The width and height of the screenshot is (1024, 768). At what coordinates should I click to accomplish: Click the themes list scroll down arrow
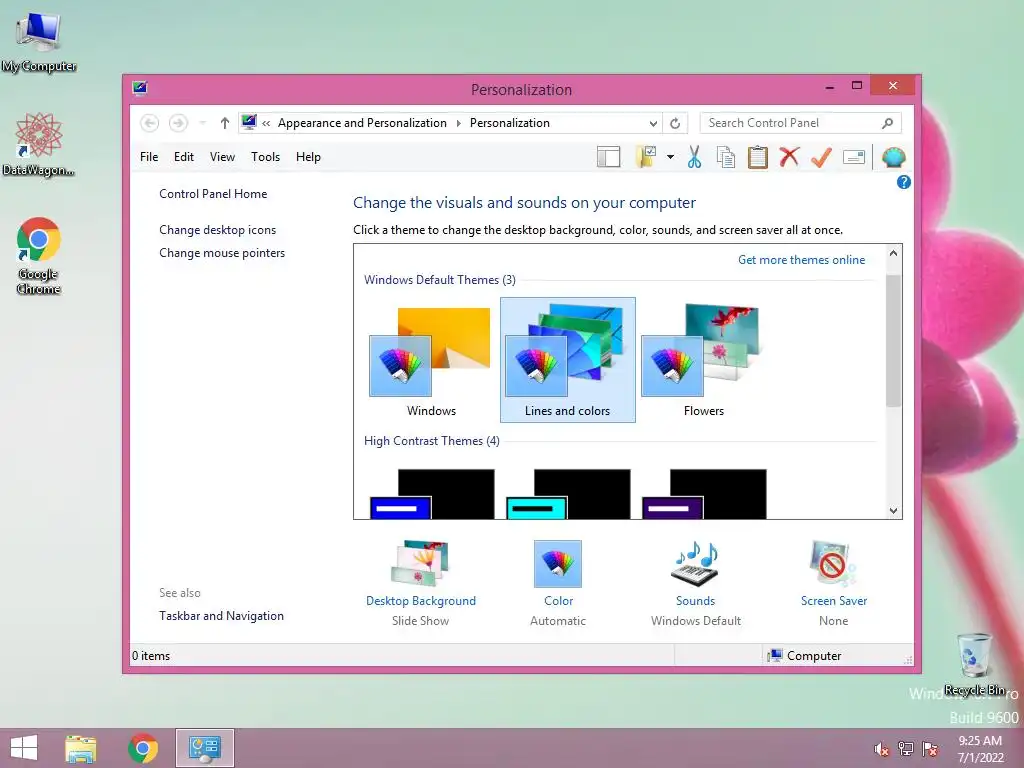pyautogui.click(x=893, y=511)
